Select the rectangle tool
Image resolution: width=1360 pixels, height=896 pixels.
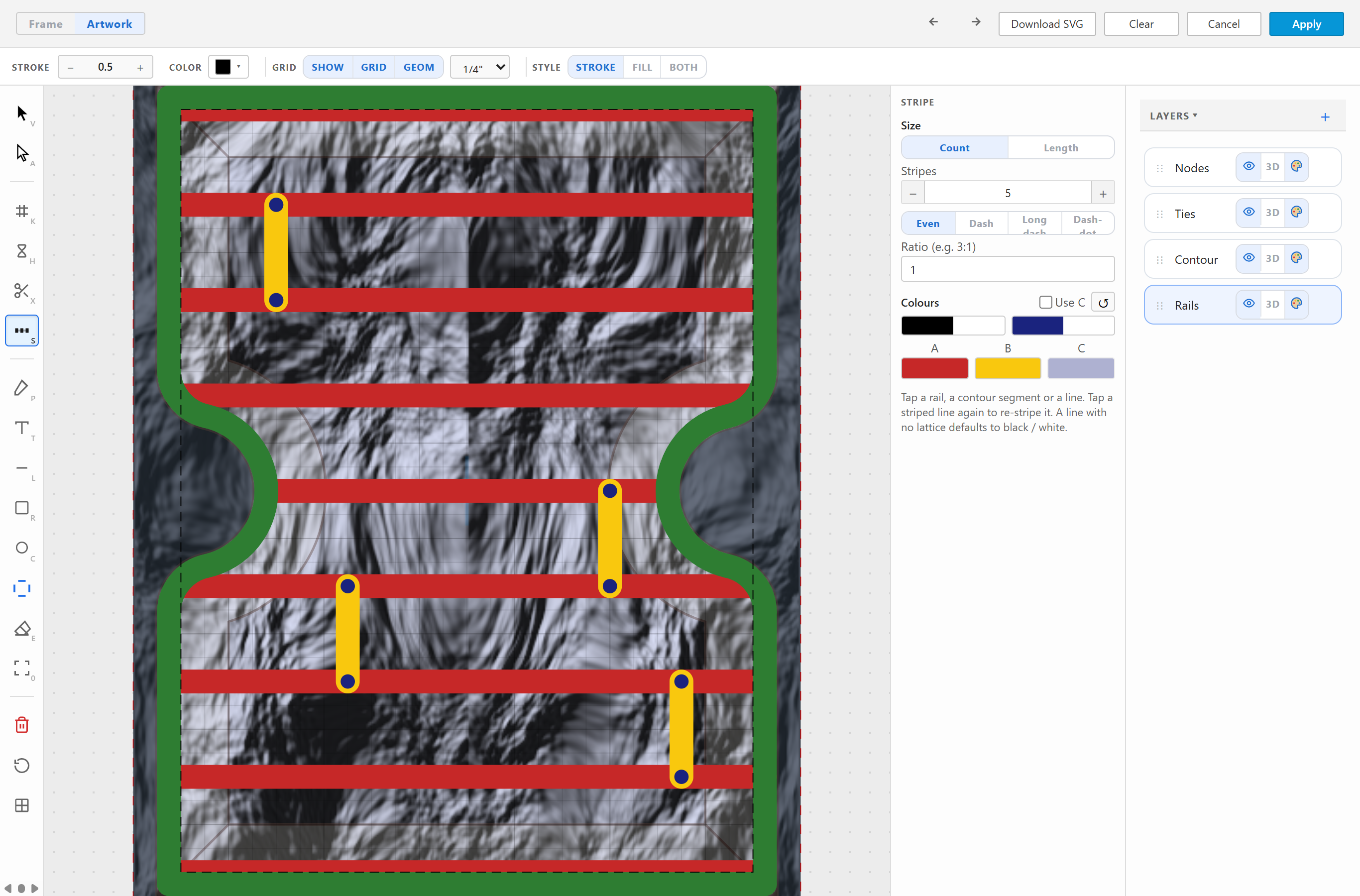(22, 507)
